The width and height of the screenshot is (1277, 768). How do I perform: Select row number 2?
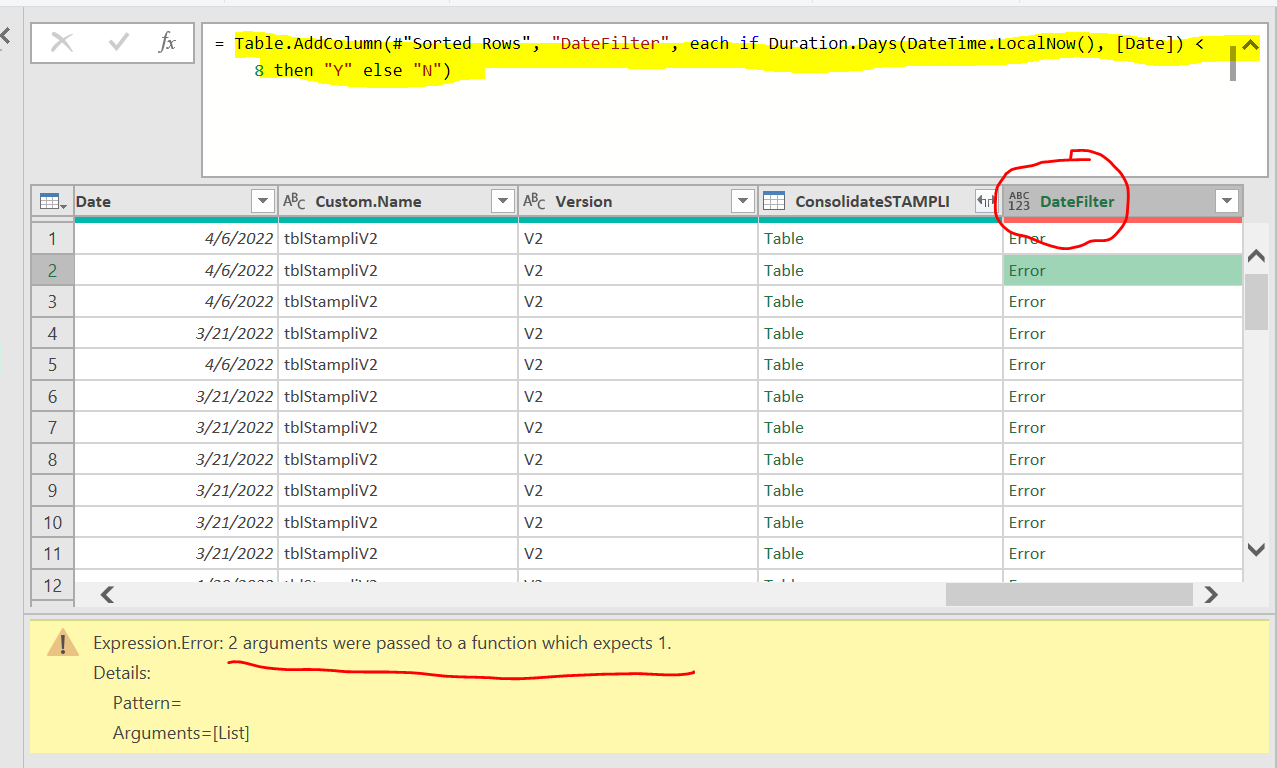[x=52, y=270]
